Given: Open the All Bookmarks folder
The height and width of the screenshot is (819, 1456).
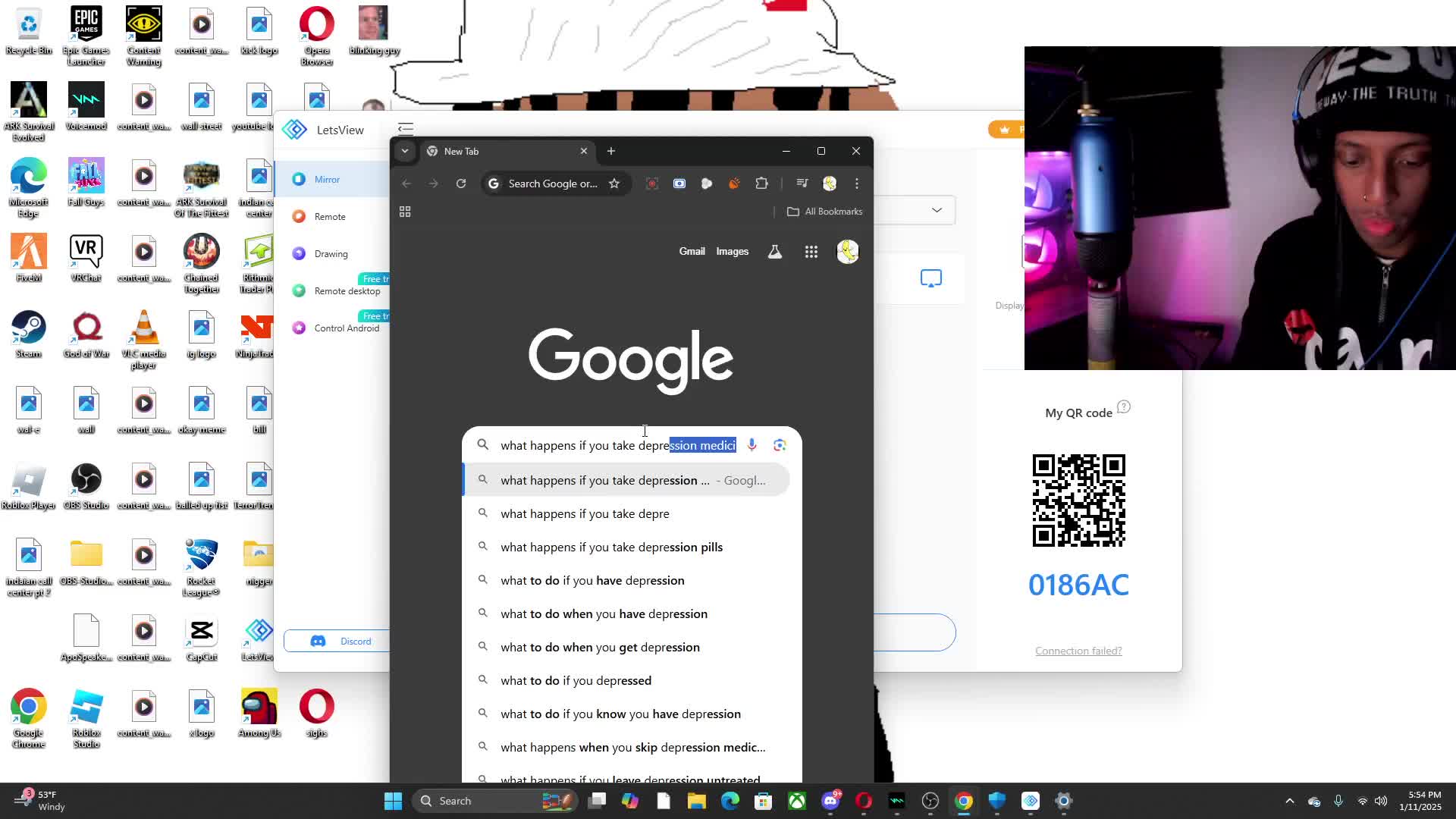Looking at the screenshot, I should 824,212.
